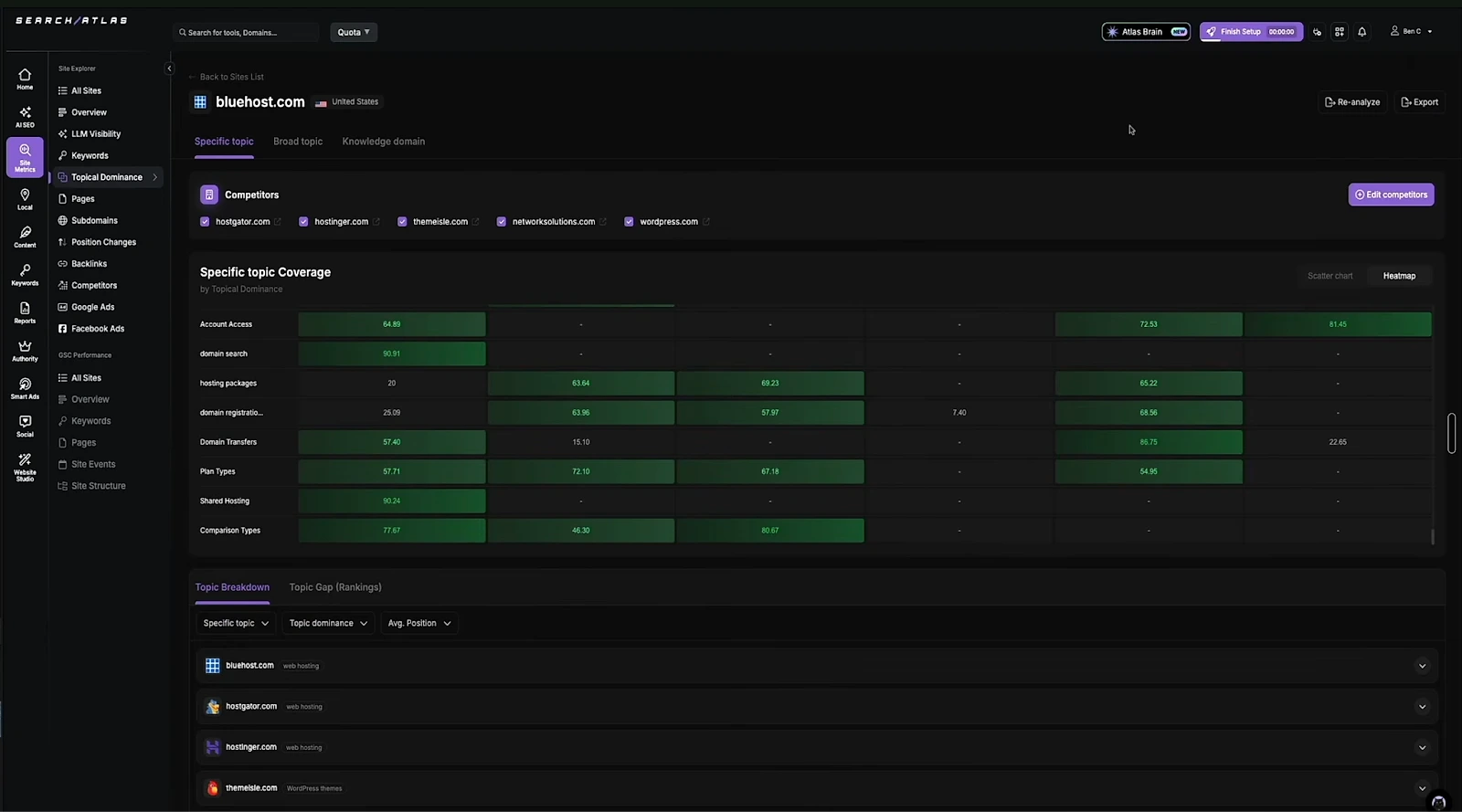1462x812 pixels.
Task: Open the Website Studio sidebar icon
Action: click(25, 468)
